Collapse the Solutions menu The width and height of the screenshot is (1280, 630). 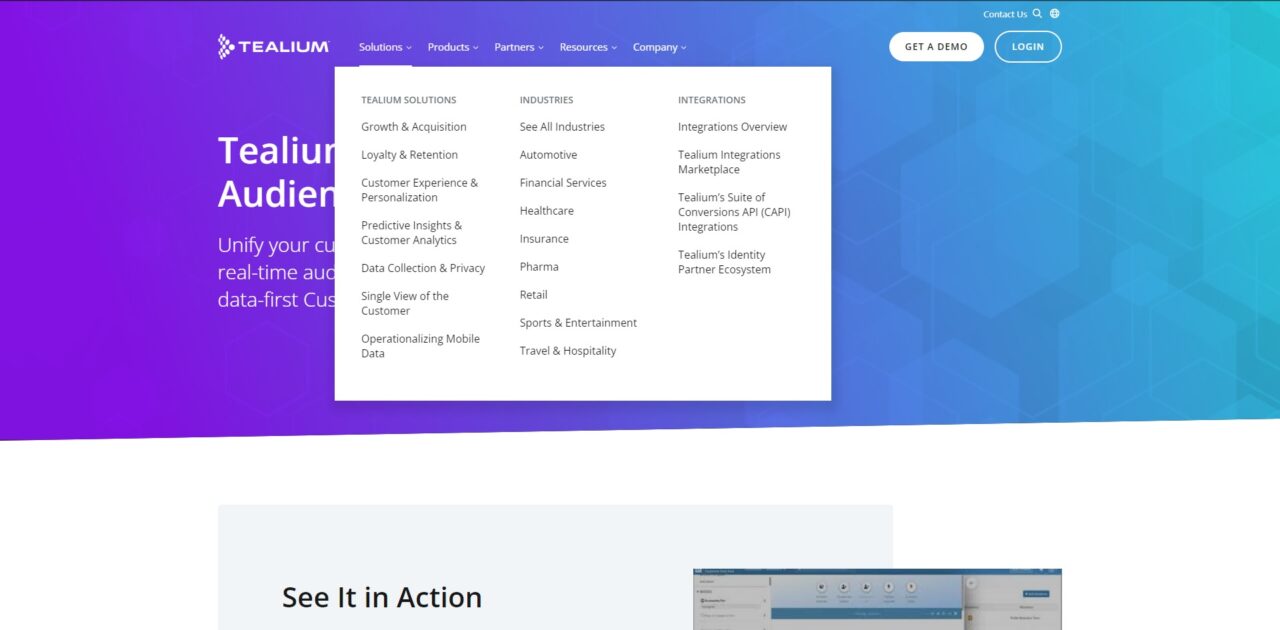[385, 47]
